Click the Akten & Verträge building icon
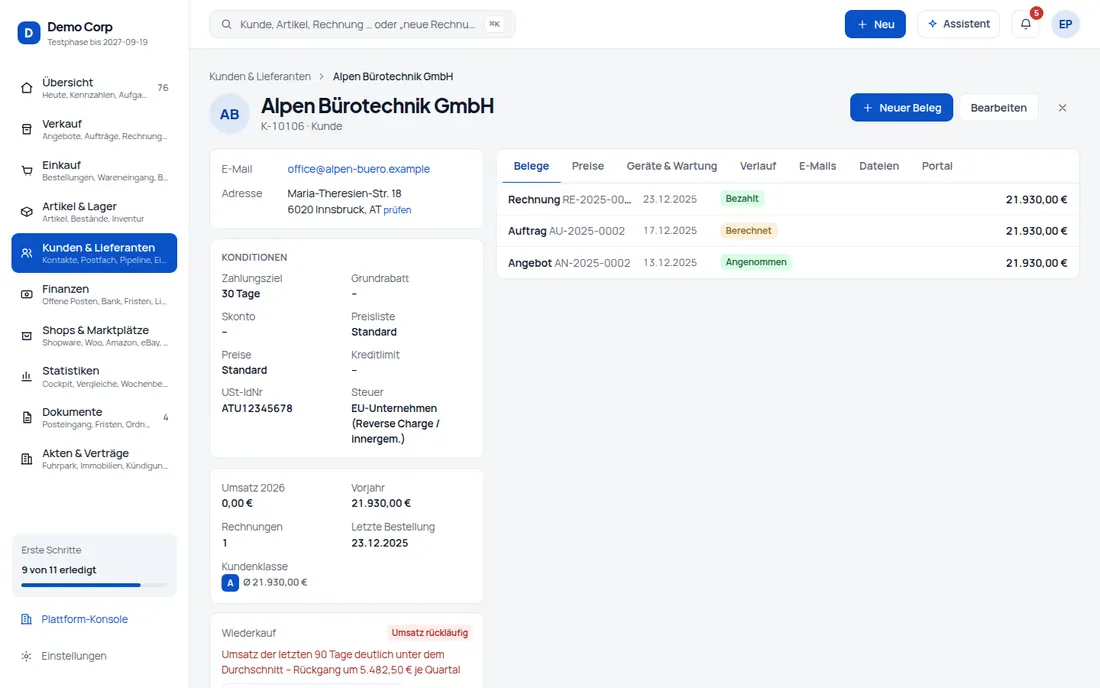Viewport: 1100px width, 688px height. 27,459
